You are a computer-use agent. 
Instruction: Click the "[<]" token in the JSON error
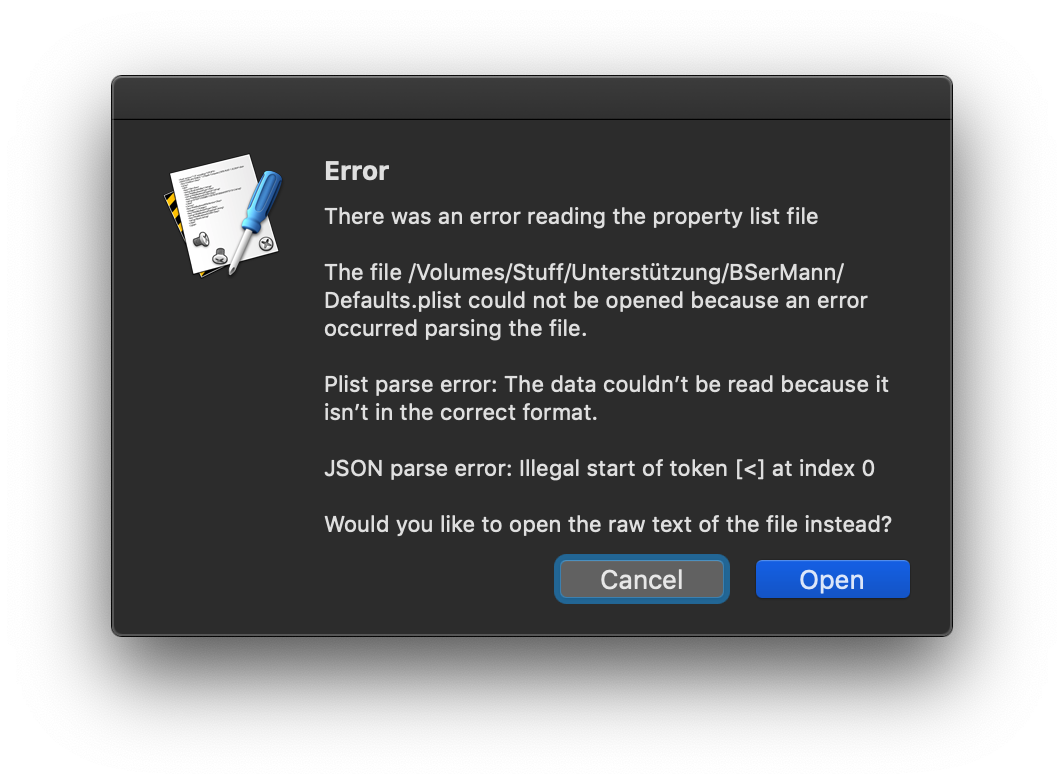coord(746,468)
